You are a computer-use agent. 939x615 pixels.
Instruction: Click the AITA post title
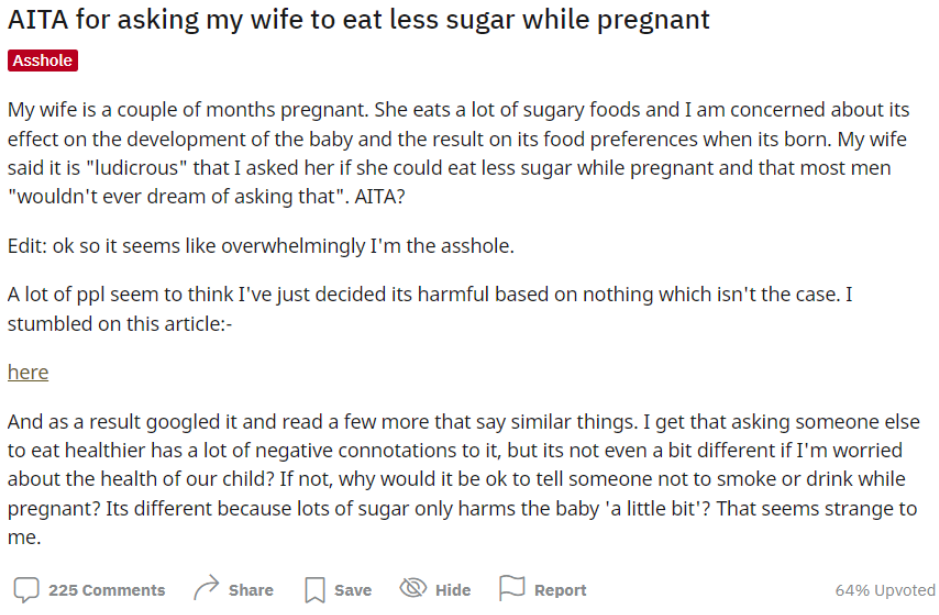point(358,20)
